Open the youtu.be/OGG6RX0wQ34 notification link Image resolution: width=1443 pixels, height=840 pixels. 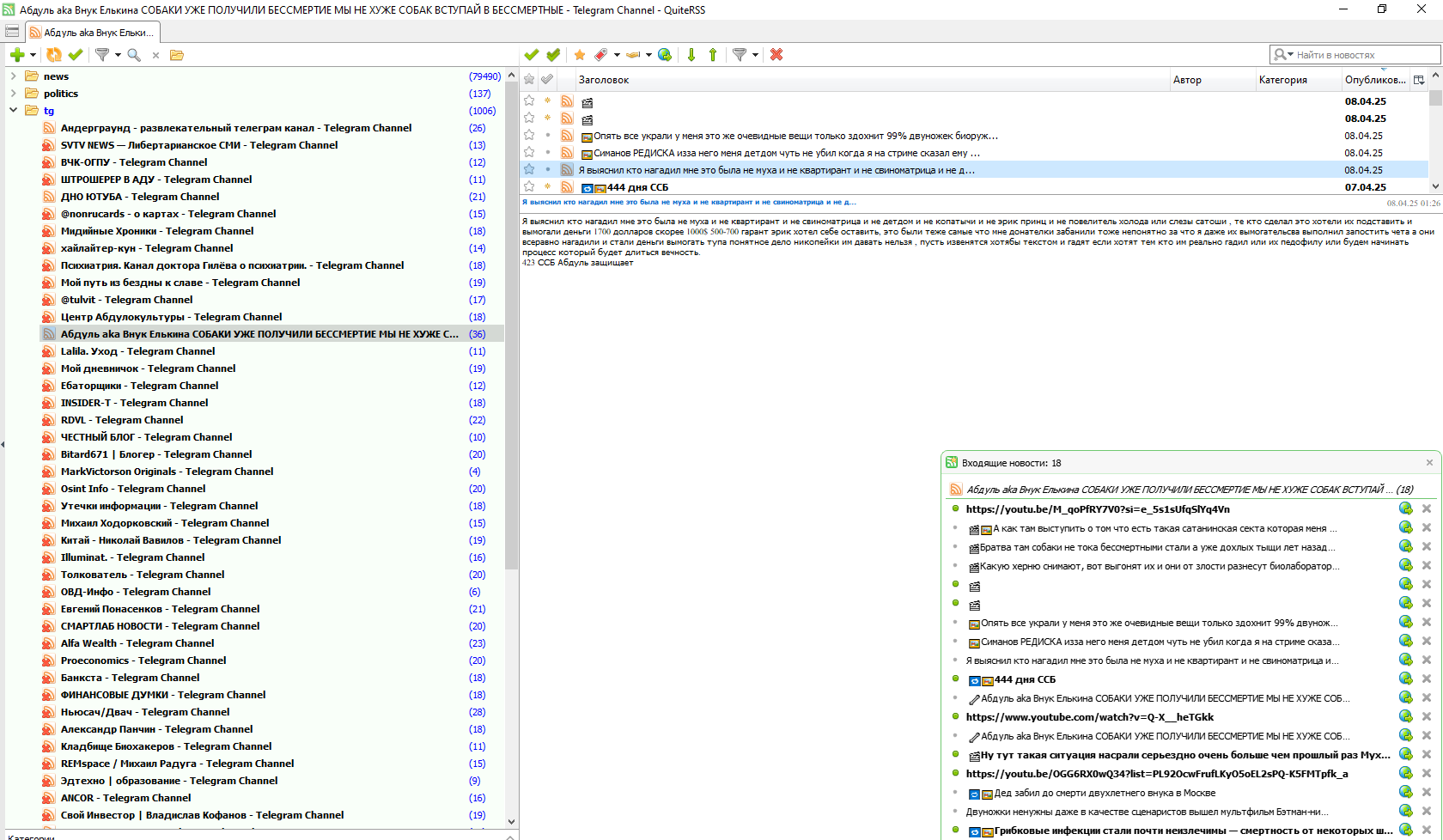point(1157,774)
